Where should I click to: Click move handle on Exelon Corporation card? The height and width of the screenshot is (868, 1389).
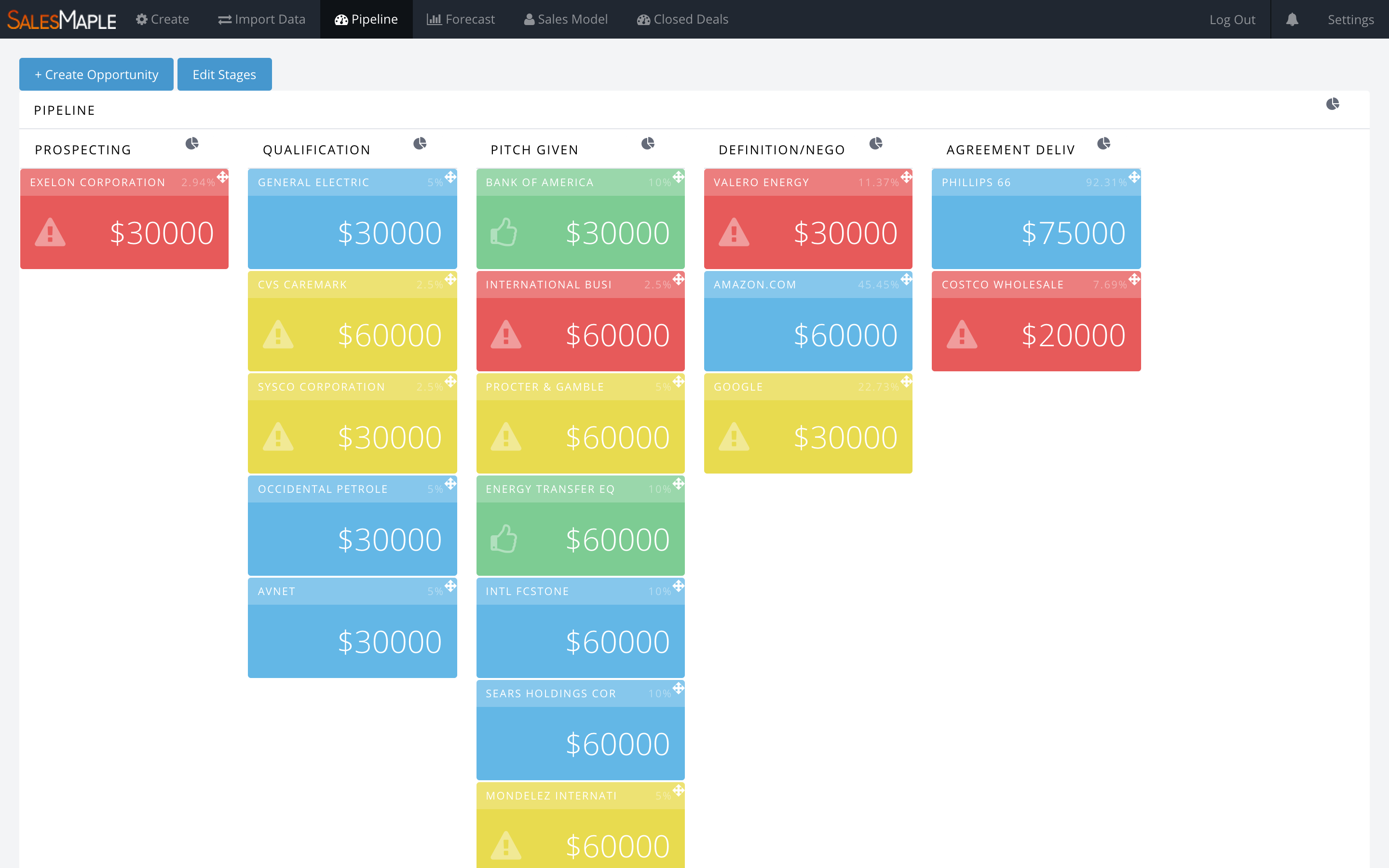pyautogui.click(x=223, y=177)
